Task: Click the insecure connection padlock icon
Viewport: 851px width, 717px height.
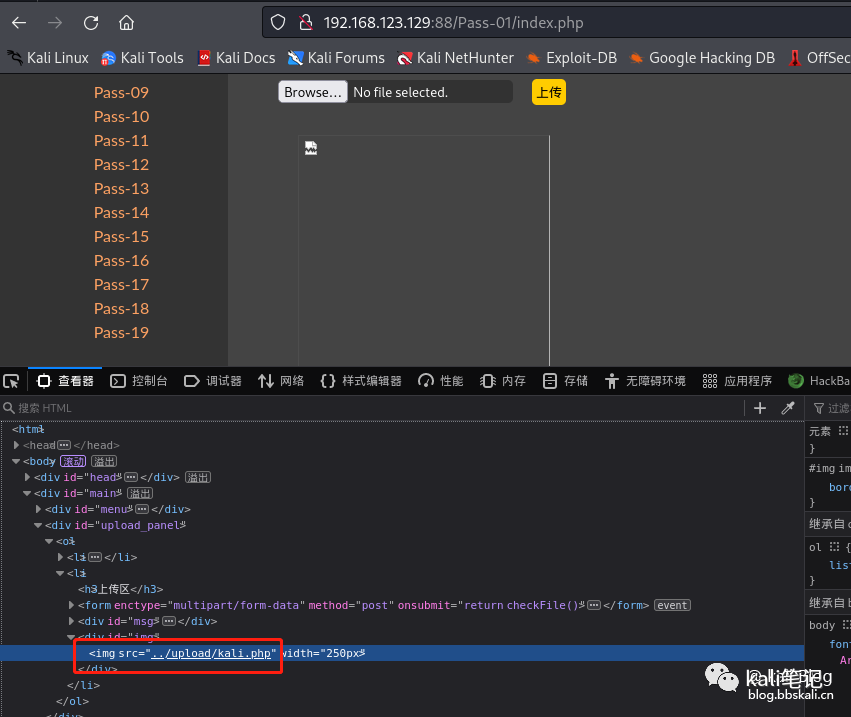Action: click(306, 23)
